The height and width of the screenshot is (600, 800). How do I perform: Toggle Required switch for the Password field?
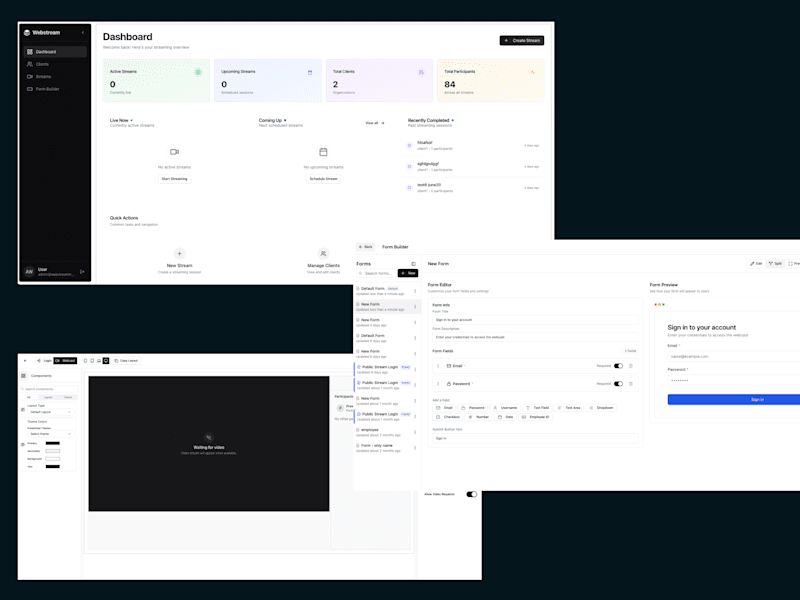click(x=618, y=384)
